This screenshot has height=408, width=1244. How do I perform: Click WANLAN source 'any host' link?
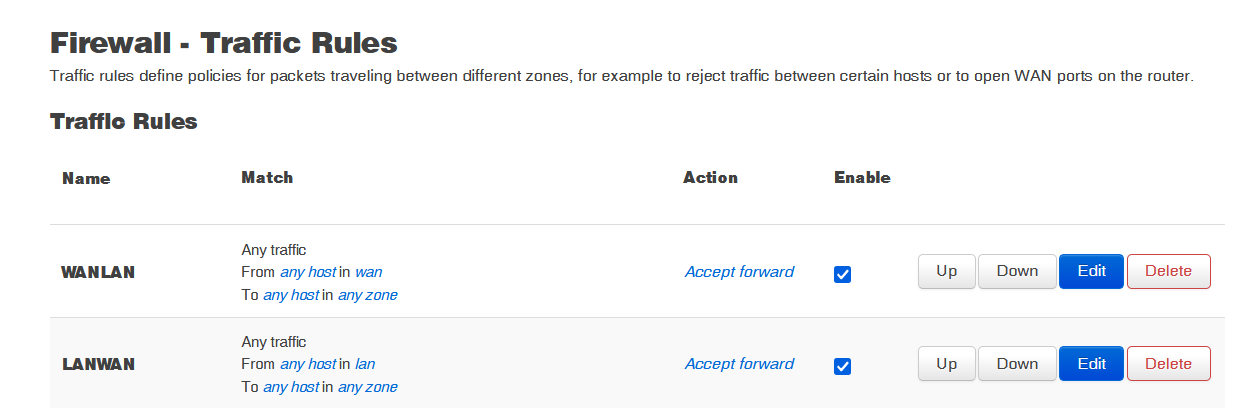click(x=308, y=272)
